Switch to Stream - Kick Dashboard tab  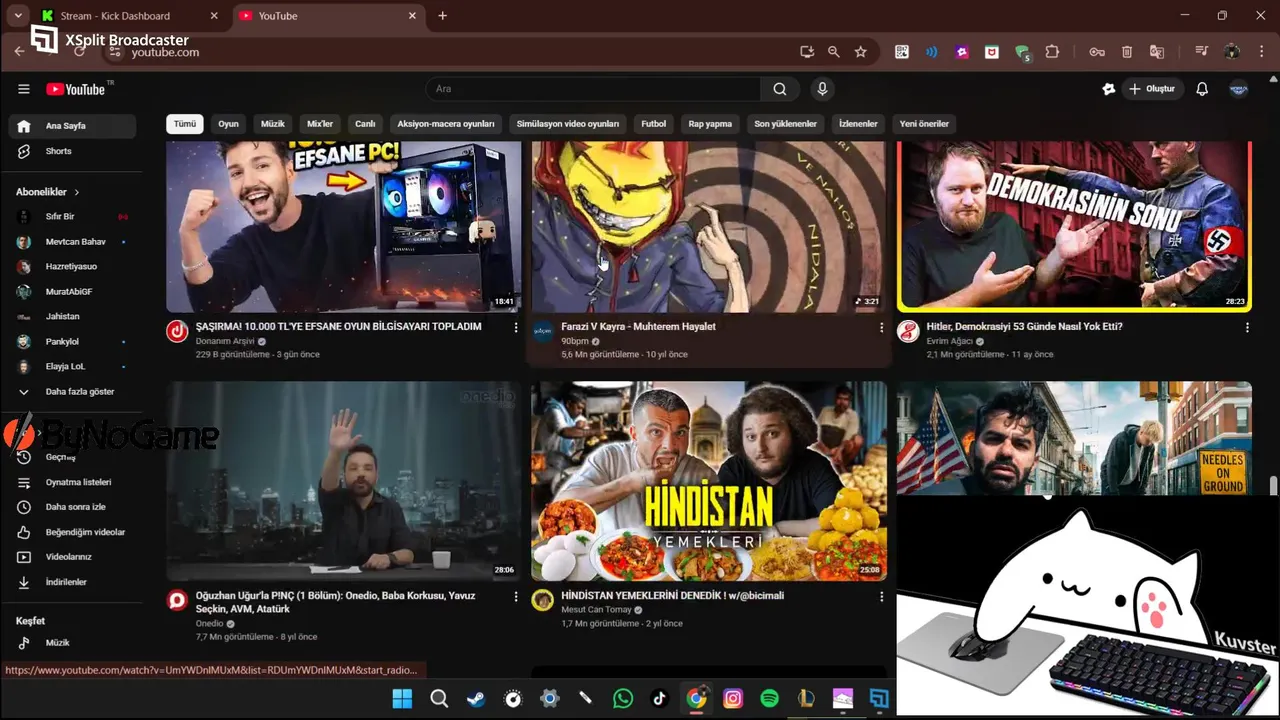click(x=128, y=16)
